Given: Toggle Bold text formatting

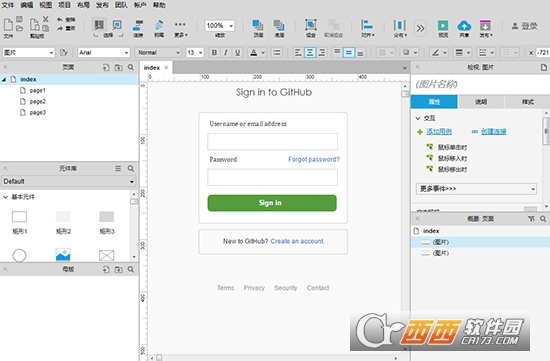Looking at the screenshot, I should (x=214, y=53).
